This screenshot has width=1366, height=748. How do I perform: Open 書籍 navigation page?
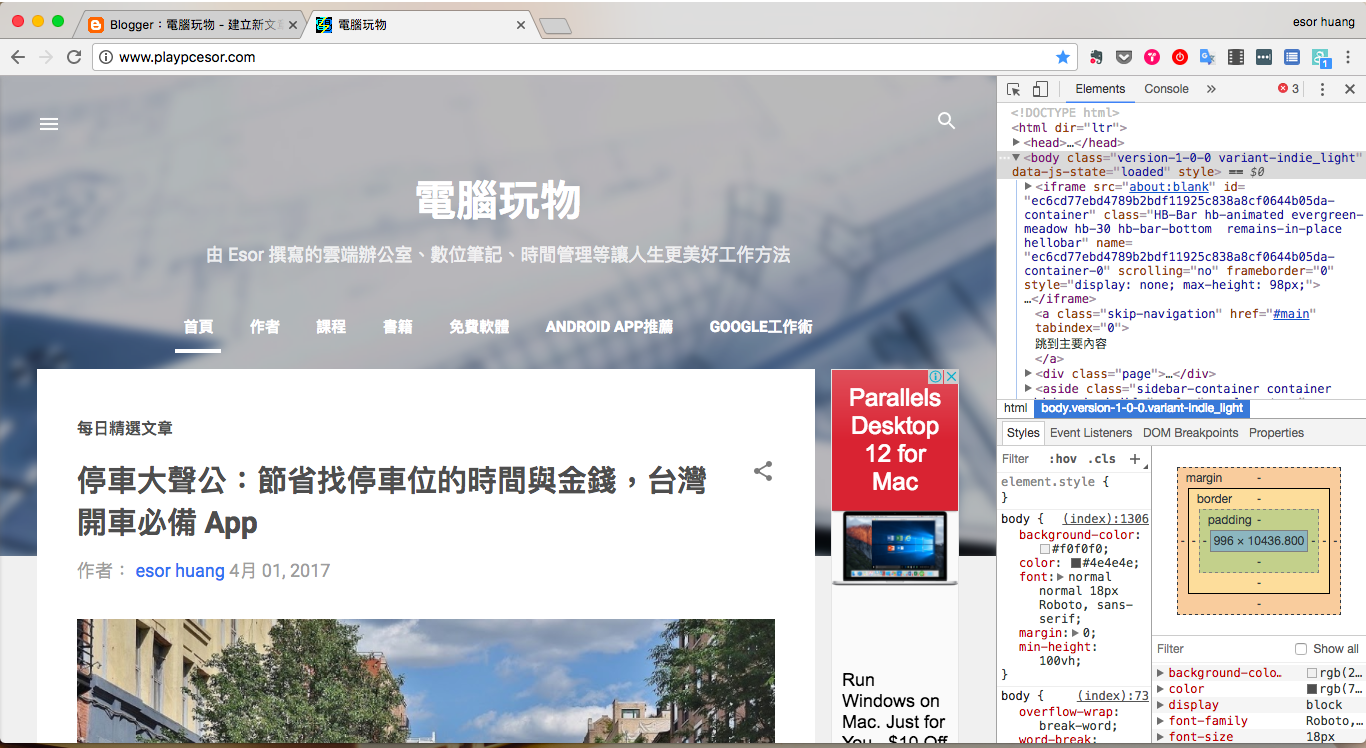click(x=398, y=327)
